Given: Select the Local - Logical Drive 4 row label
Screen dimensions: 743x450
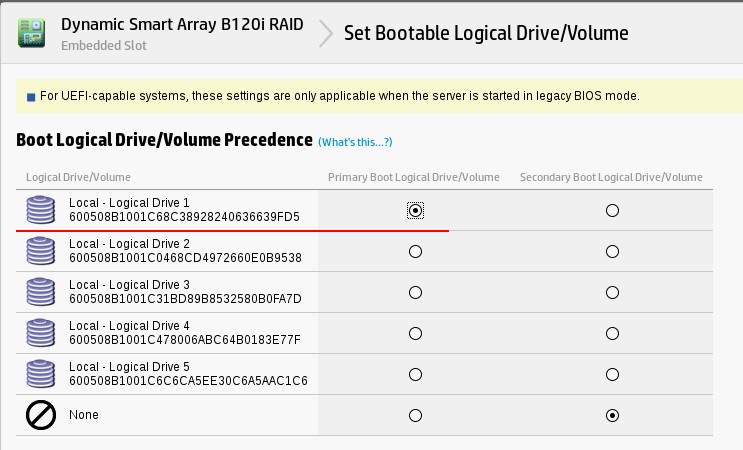Looking at the screenshot, I should pyautogui.click(x=129, y=326).
